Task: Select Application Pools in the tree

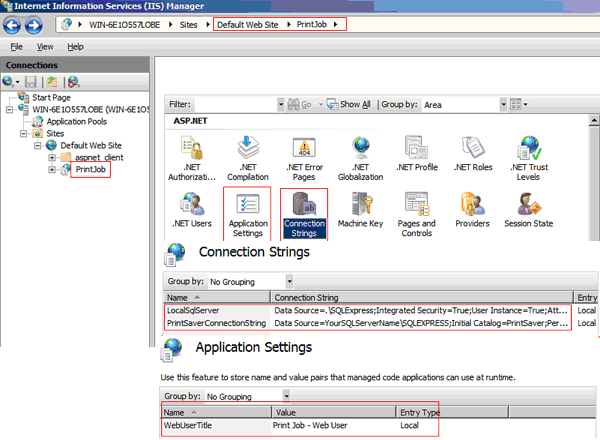Action: click(77, 122)
